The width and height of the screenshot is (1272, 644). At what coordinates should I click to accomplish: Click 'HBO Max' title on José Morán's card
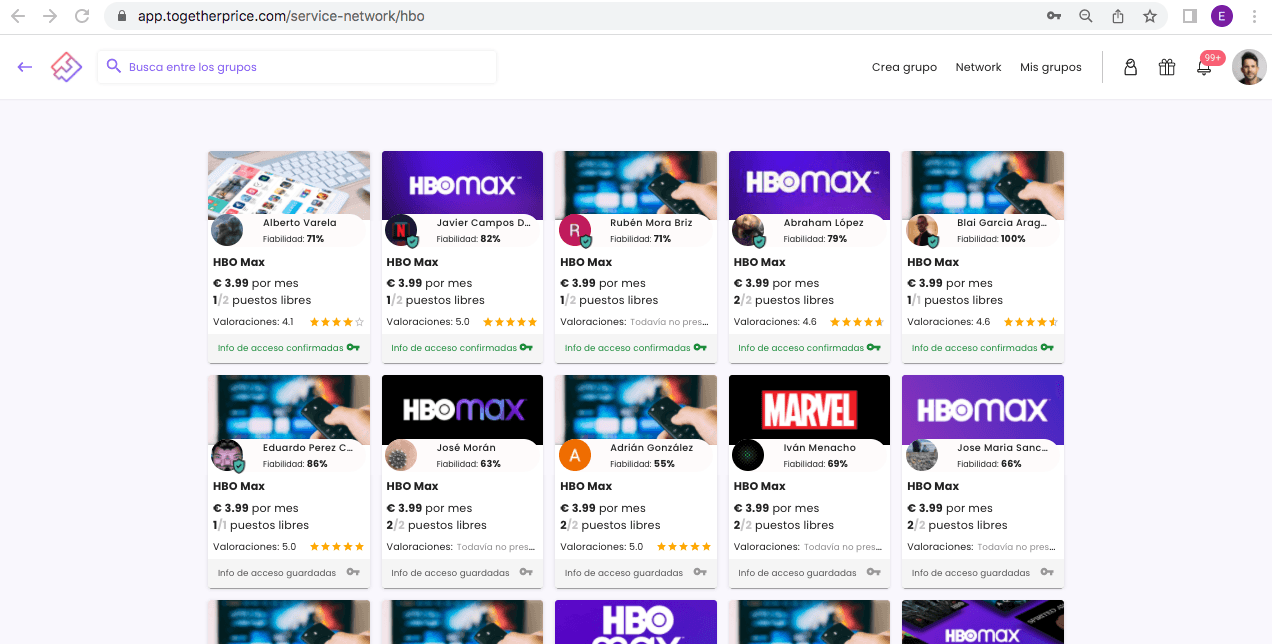(x=412, y=486)
